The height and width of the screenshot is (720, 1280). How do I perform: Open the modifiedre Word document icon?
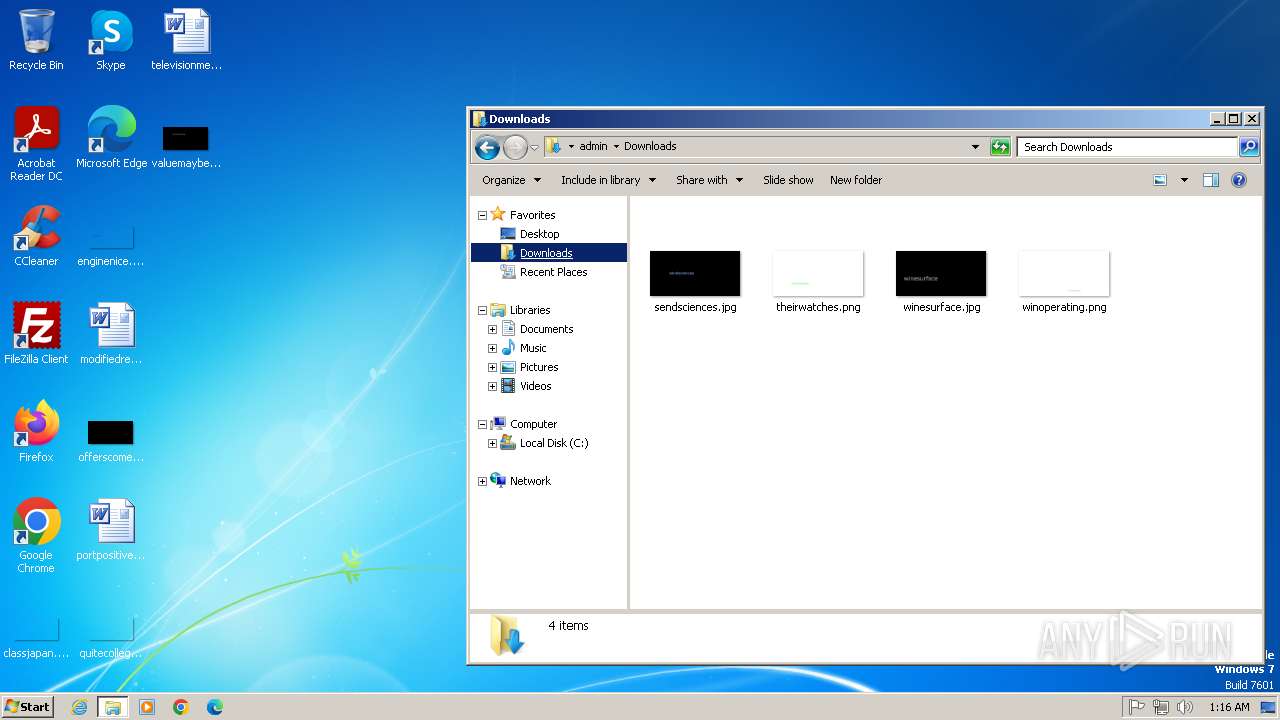111,334
